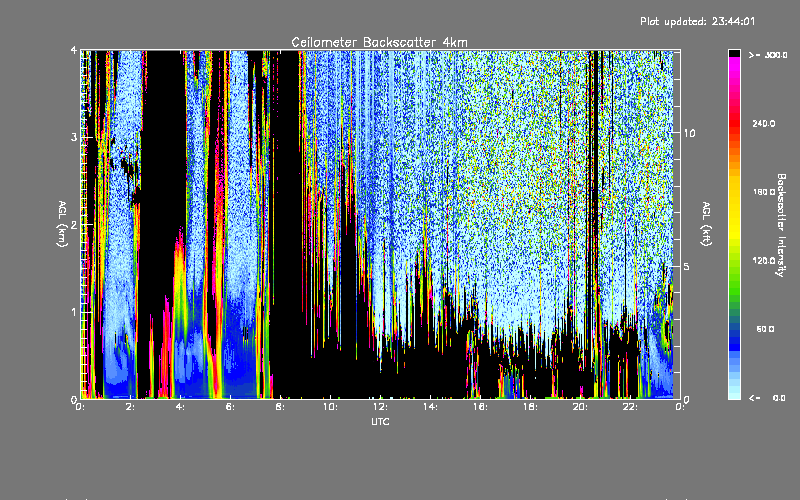
Task: Click the "8:" UTC hour tick label
Action: [281, 407]
